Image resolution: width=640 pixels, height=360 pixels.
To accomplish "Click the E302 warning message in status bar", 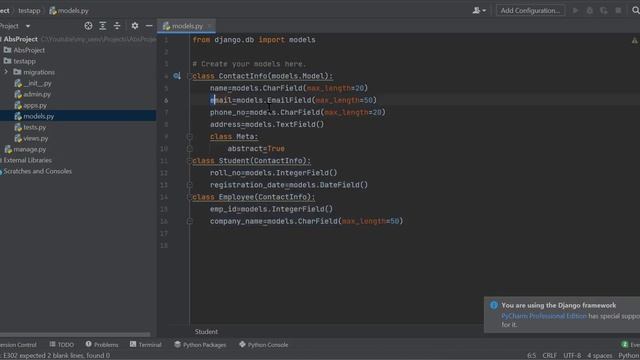I will click(56, 356).
